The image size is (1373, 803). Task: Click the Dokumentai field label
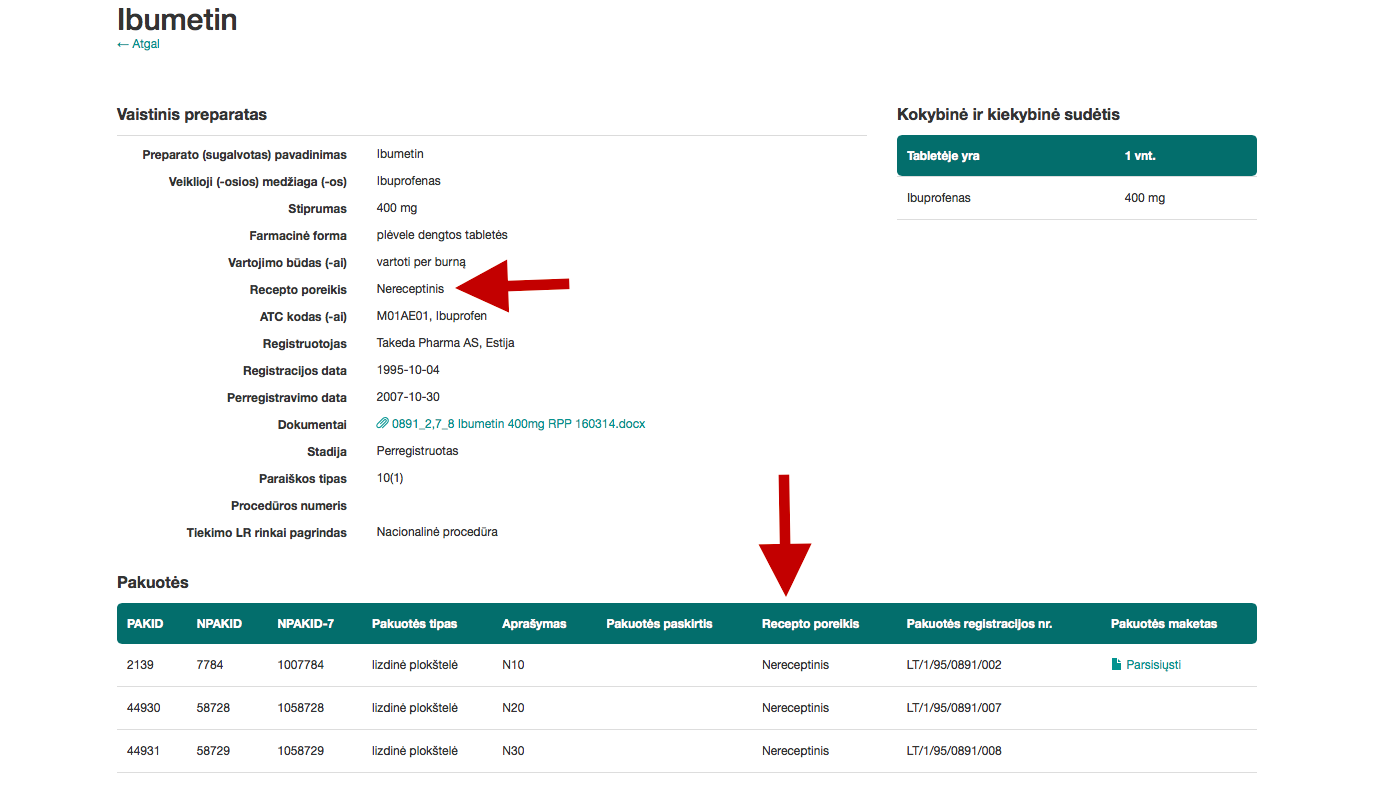(312, 425)
